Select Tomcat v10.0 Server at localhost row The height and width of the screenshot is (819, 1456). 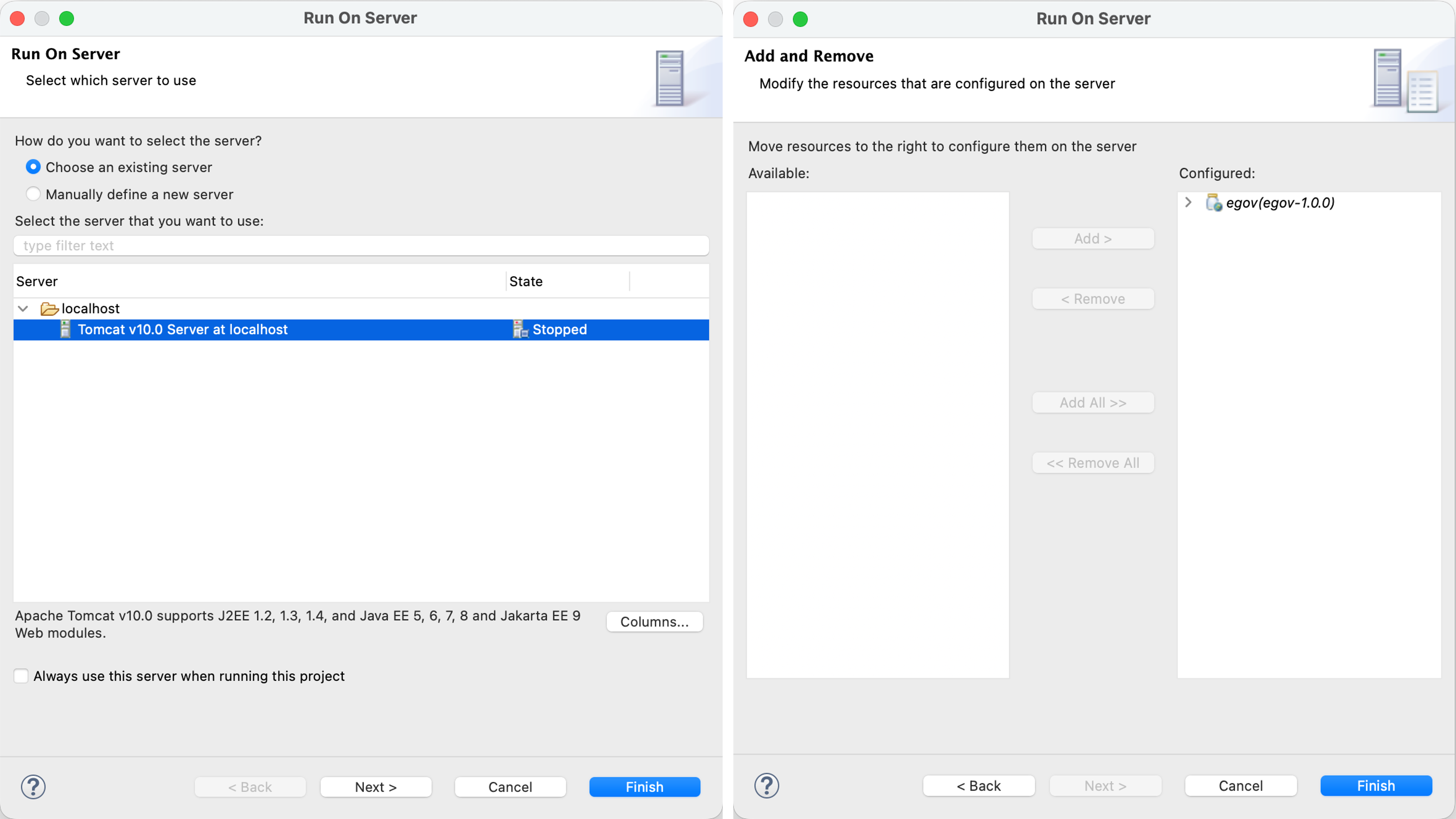coord(183,330)
